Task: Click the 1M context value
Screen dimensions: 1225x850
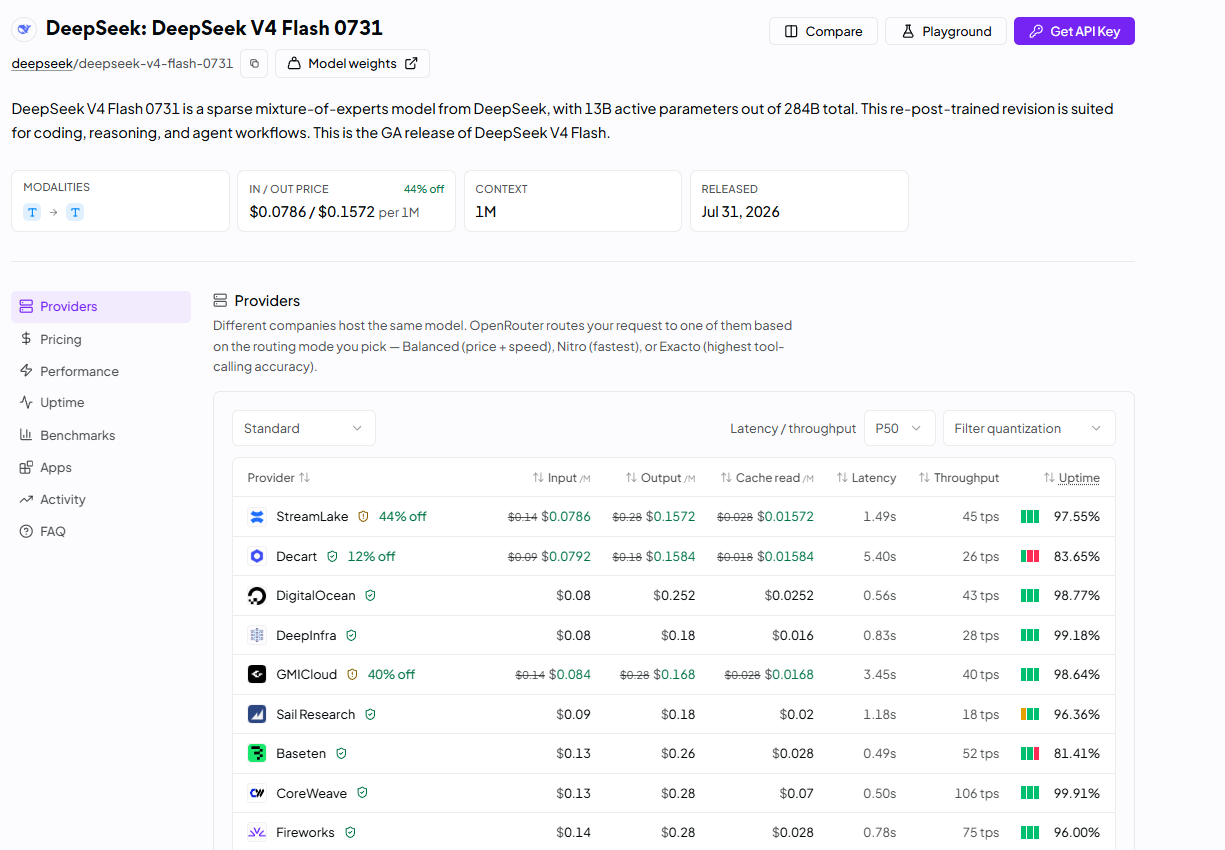Action: click(486, 212)
